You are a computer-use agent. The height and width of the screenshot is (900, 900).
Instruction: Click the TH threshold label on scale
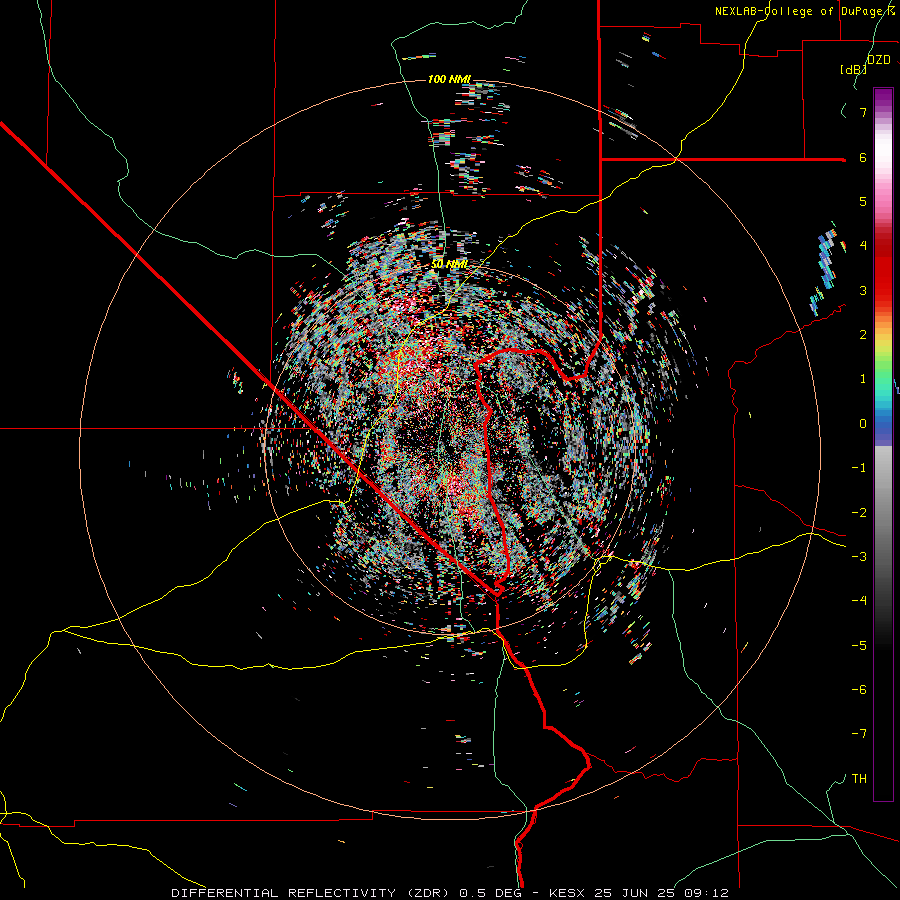[859, 778]
